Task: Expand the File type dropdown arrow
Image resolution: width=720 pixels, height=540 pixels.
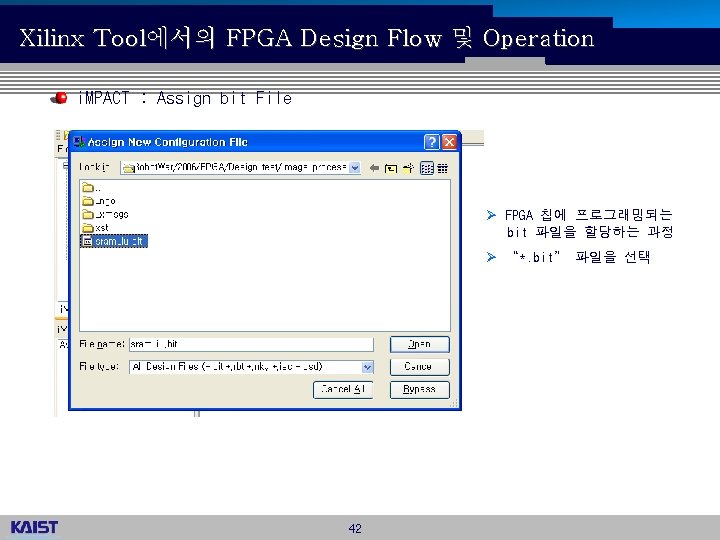Action: tap(367, 367)
